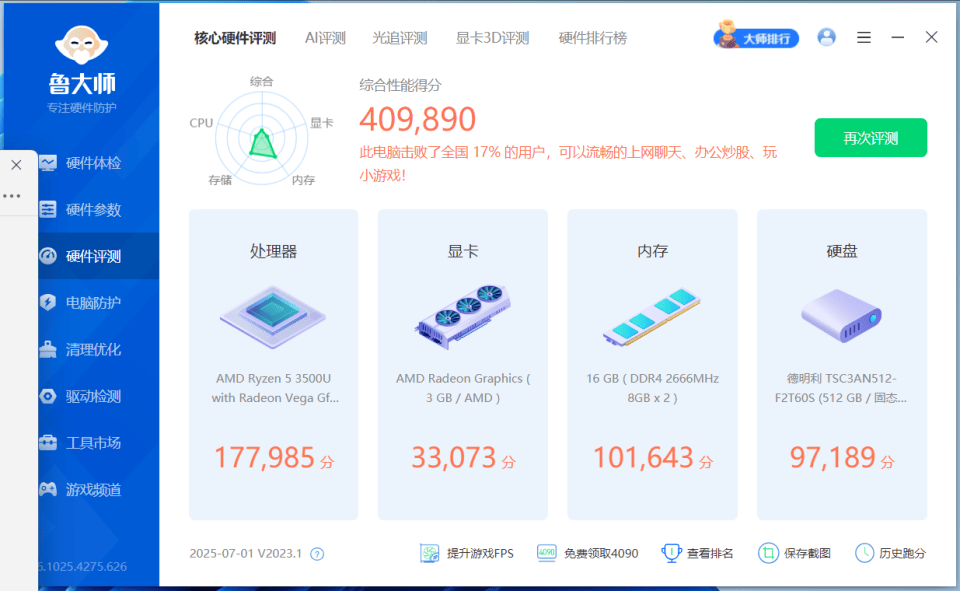Screen dimensions: 960x591
Task: Click 保存截图 to save screenshot
Action: 795,553
